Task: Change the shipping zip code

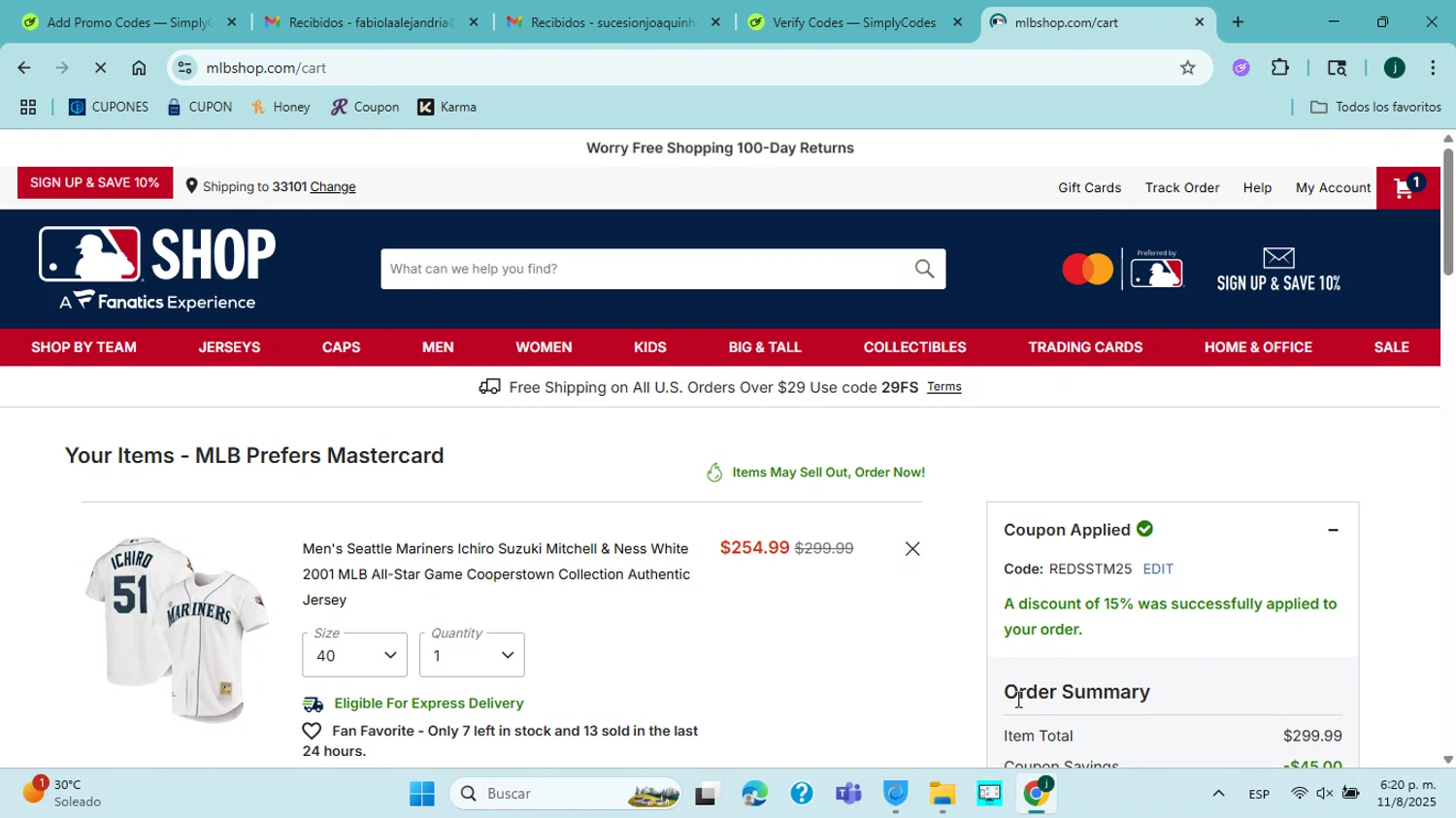Action: pos(333,187)
